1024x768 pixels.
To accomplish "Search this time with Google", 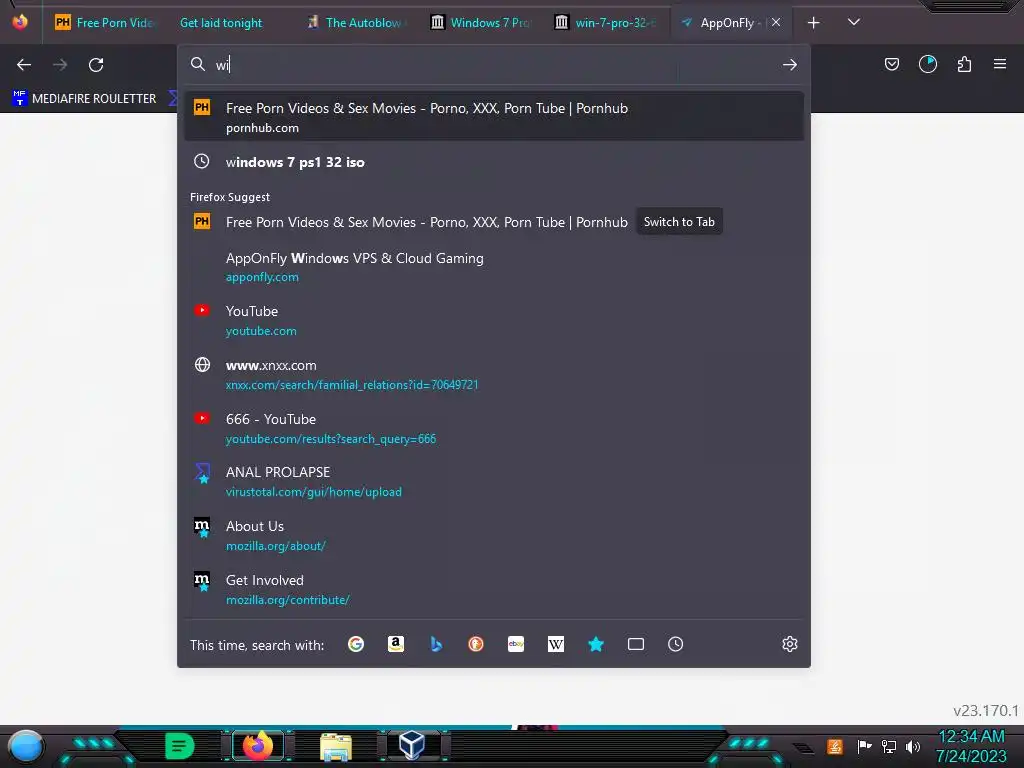I will 356,645.
